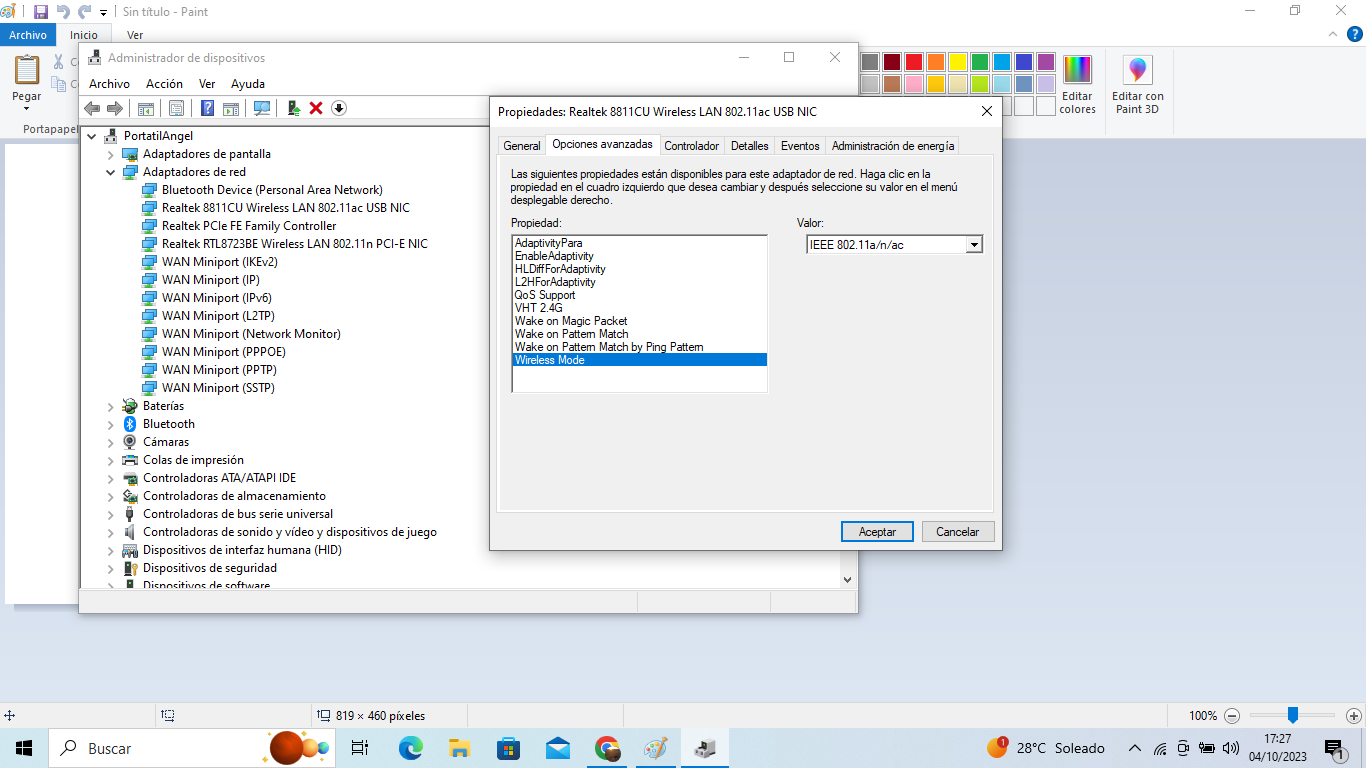The width and height of the screenshot is (1366, 768).
Task: Open Paint Archivo ribbon tab
Action: tap(28, 35)
